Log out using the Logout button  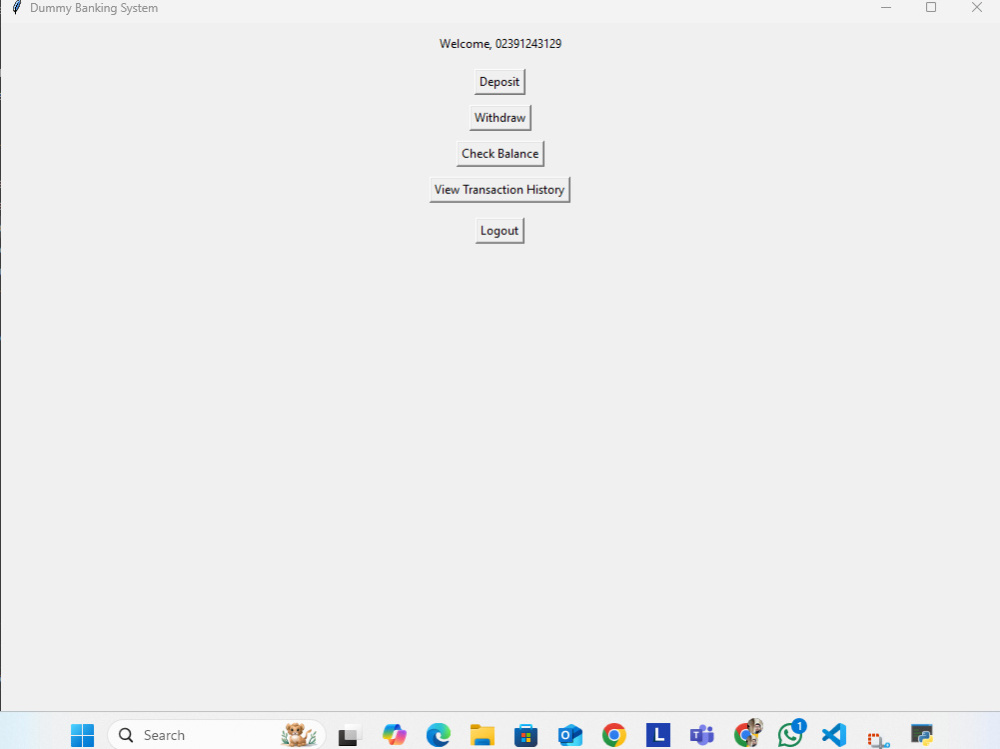499,231
